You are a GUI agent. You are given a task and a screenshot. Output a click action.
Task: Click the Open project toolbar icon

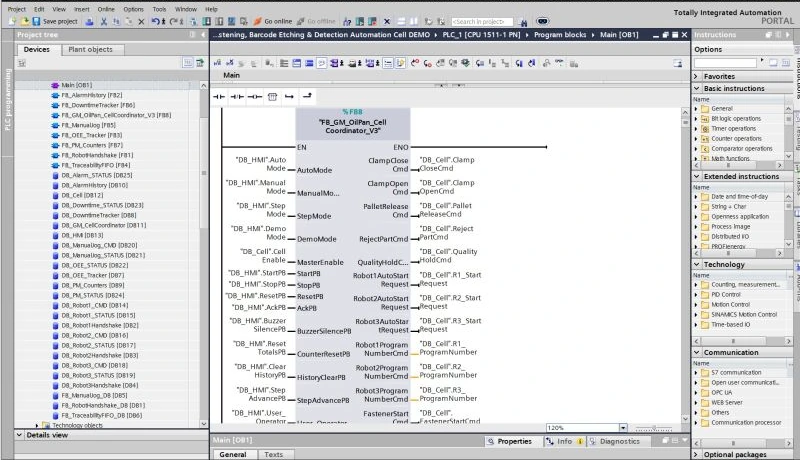pyautogui.click(x=24, y=21)
